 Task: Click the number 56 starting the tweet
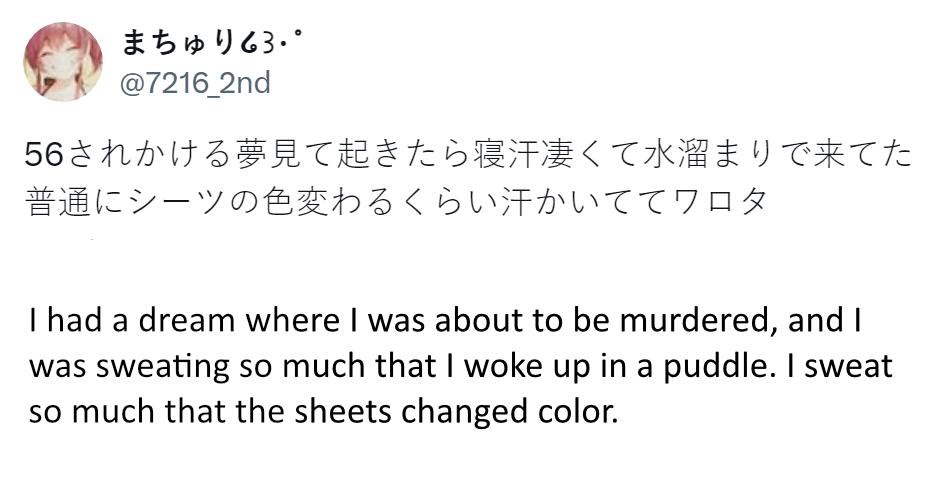[x=43, y=156]
